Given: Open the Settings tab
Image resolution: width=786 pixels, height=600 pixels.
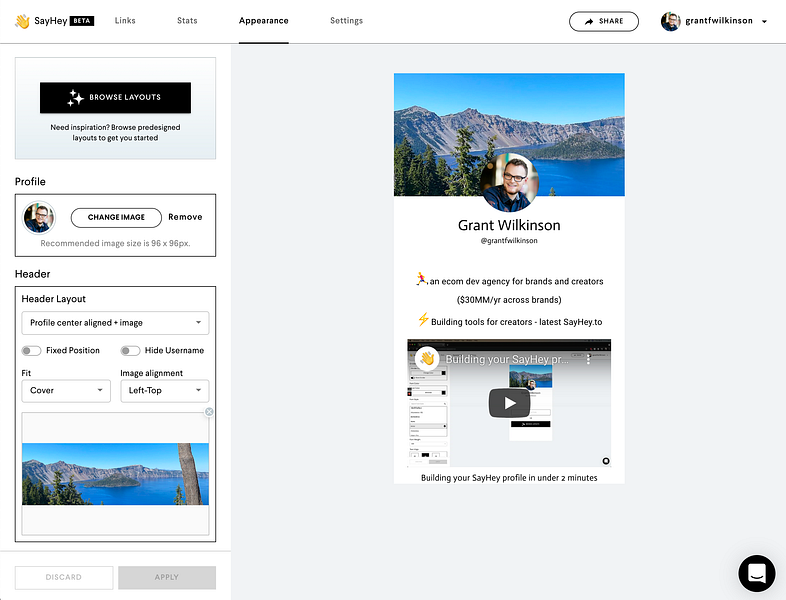Looking at the screenshot, I should (346, 21).
